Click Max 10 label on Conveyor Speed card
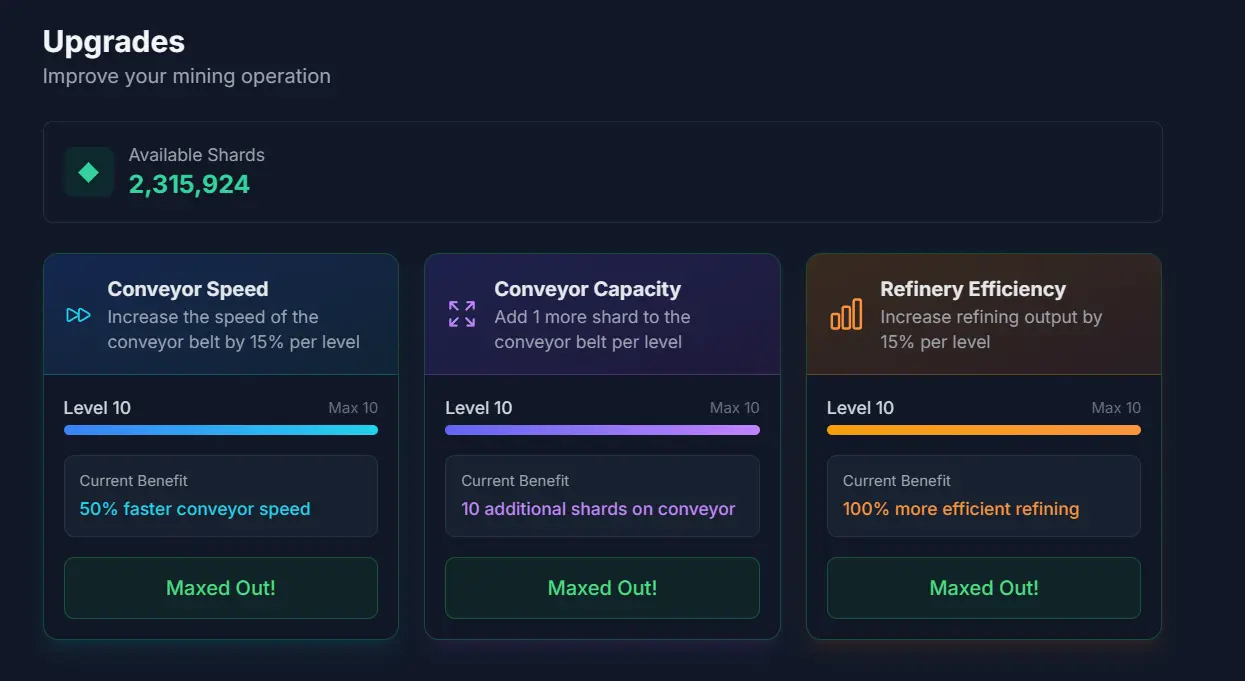 click(353, 408)
